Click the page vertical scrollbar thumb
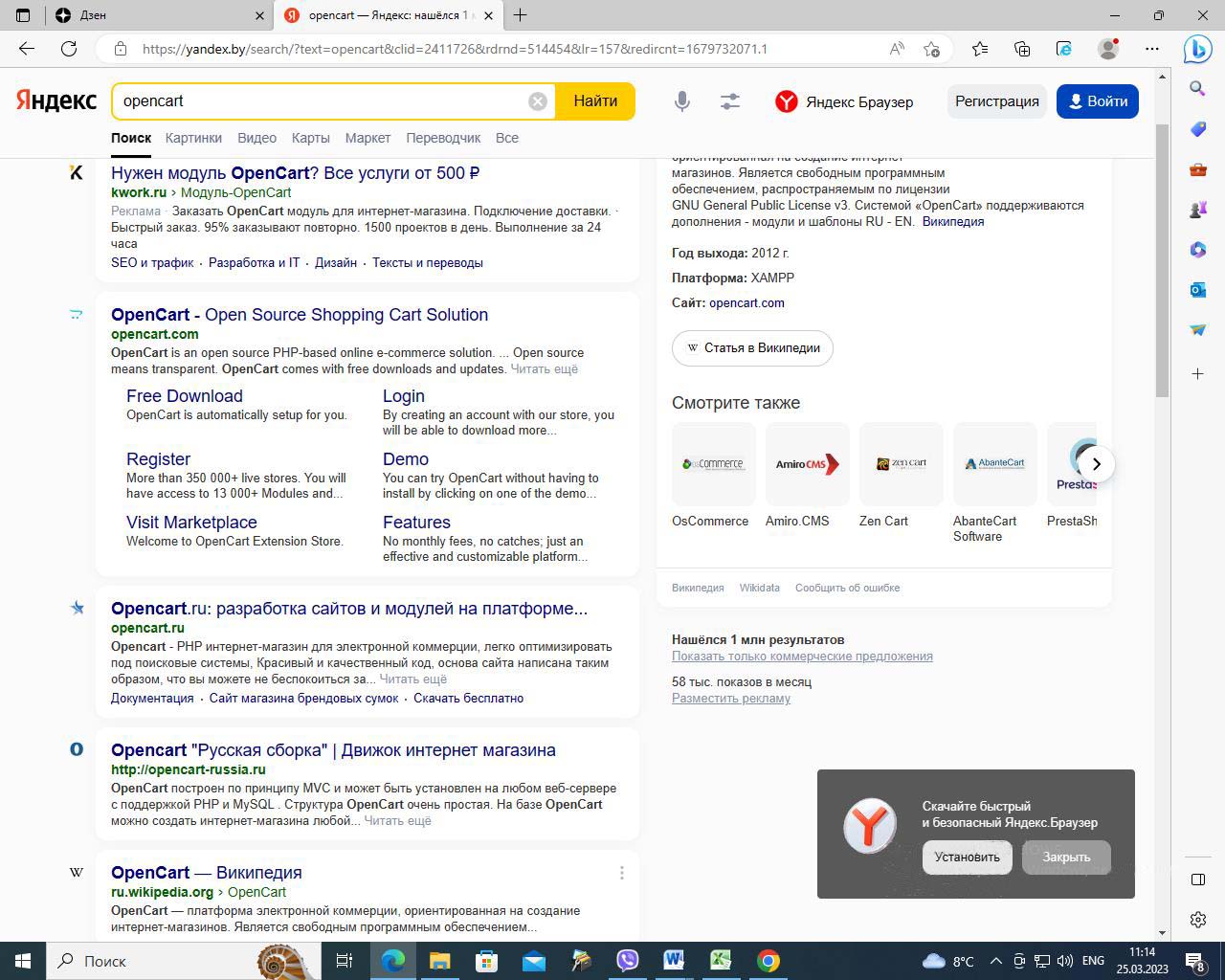Viewport: 1225px width, 980px height. tap(1162, 258)
